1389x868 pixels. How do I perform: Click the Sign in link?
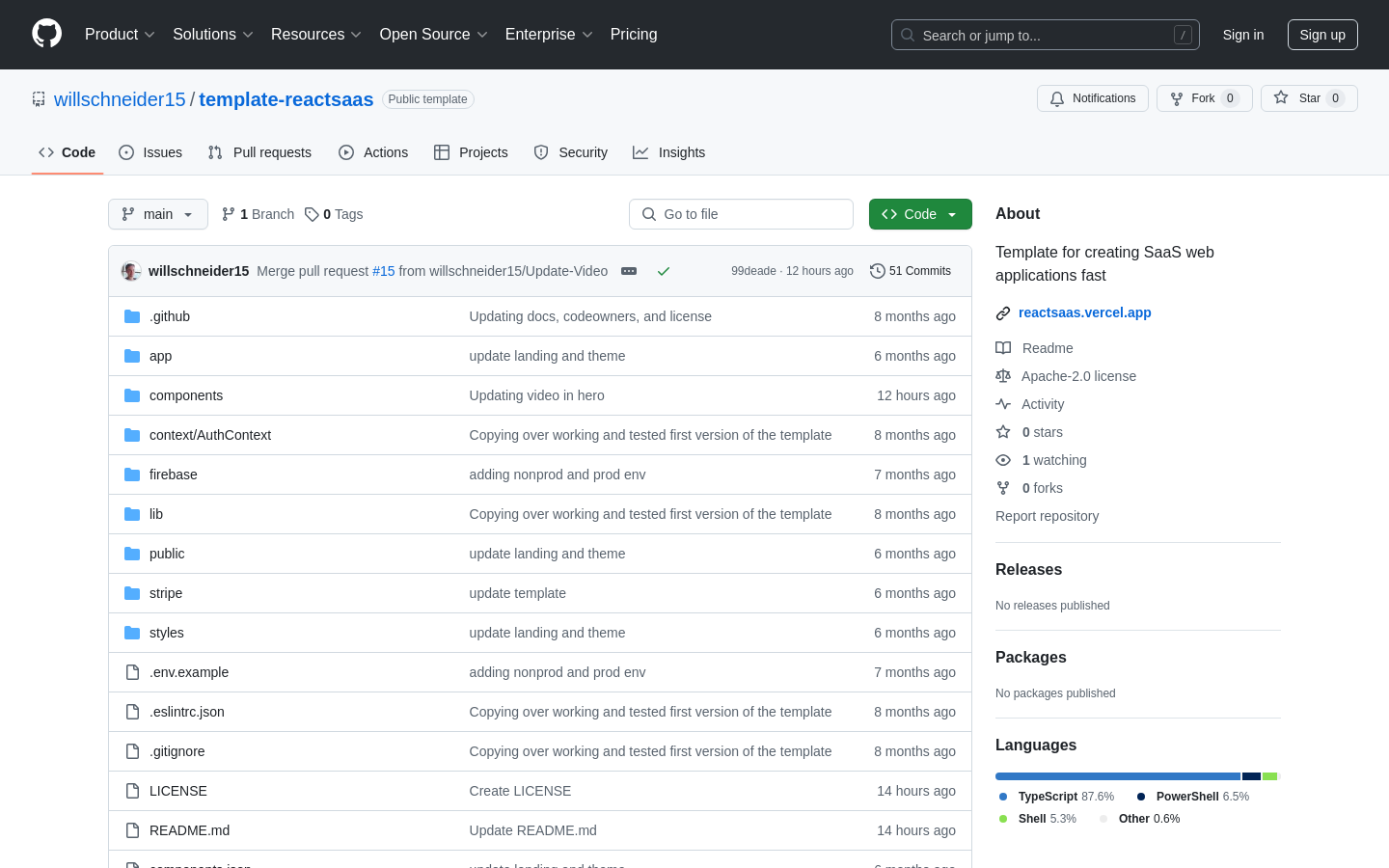tap(1243, 35)
